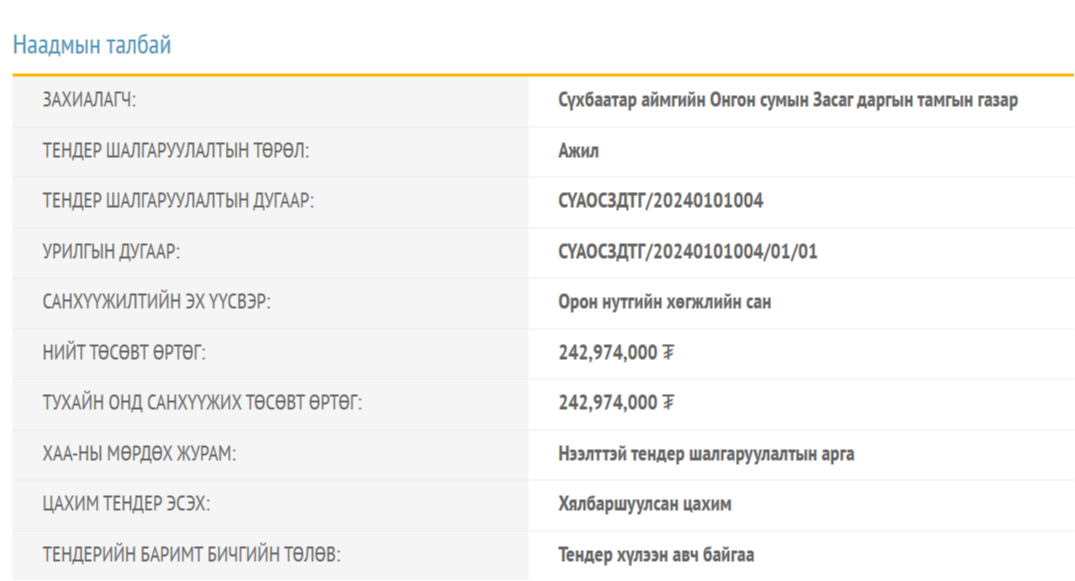Click the САНХҮҮЖИЛТИЙН ЭХ ҮҮСВЭР label
Viewport: 1075px width, 581px height.
(x=156, y=302)
